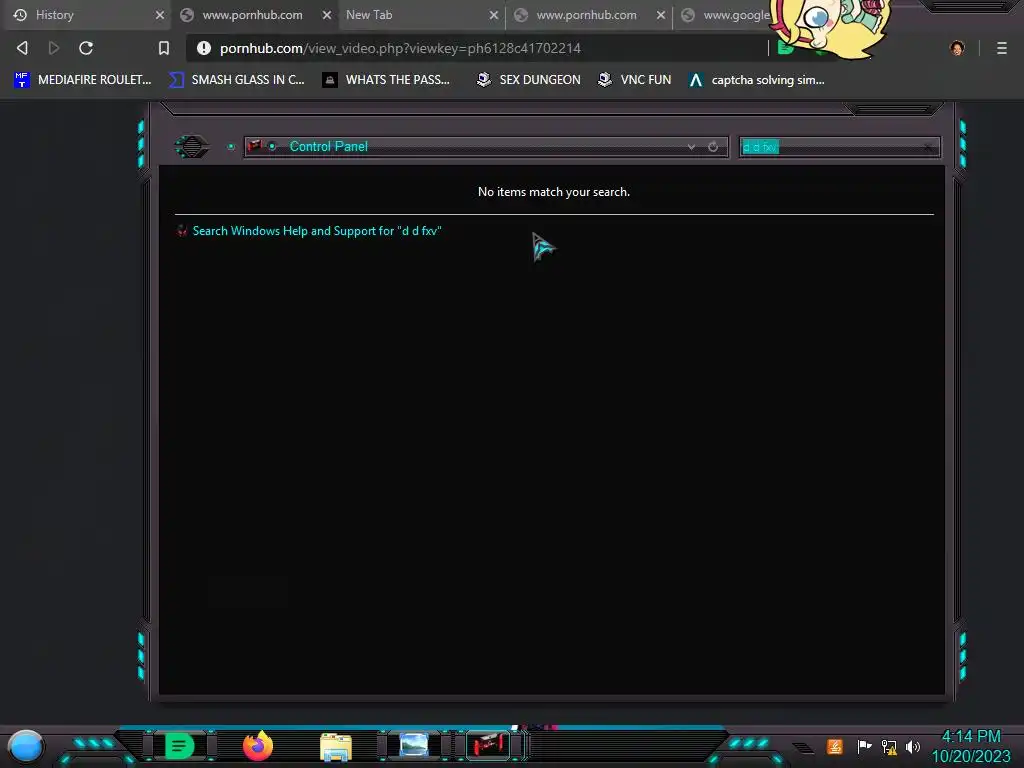Bookmark this page with bookmark icon

coord(164,48)
